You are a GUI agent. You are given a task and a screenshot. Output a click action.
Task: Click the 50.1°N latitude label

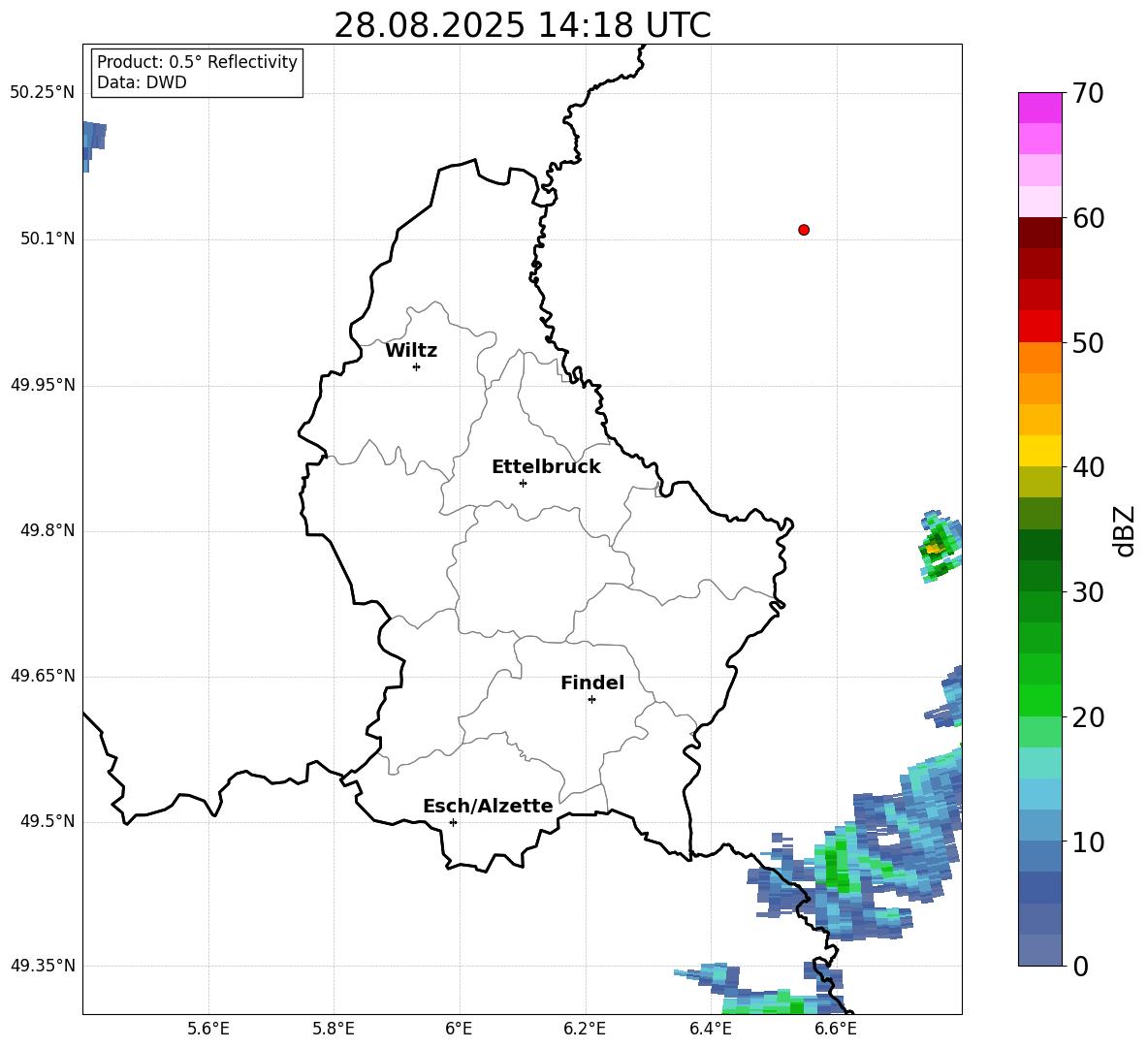point(48,238)
